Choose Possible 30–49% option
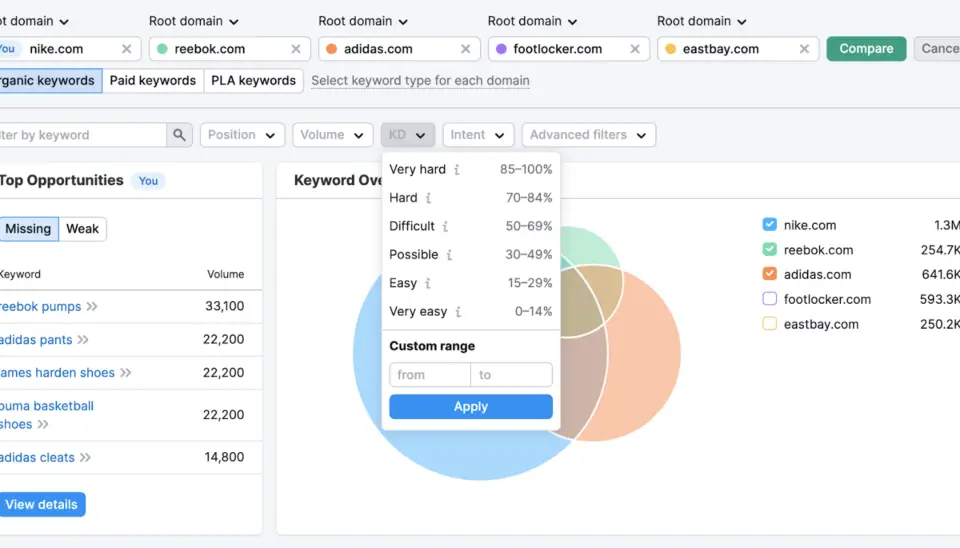This screenshot has height=548, width=960. (471, 255)
